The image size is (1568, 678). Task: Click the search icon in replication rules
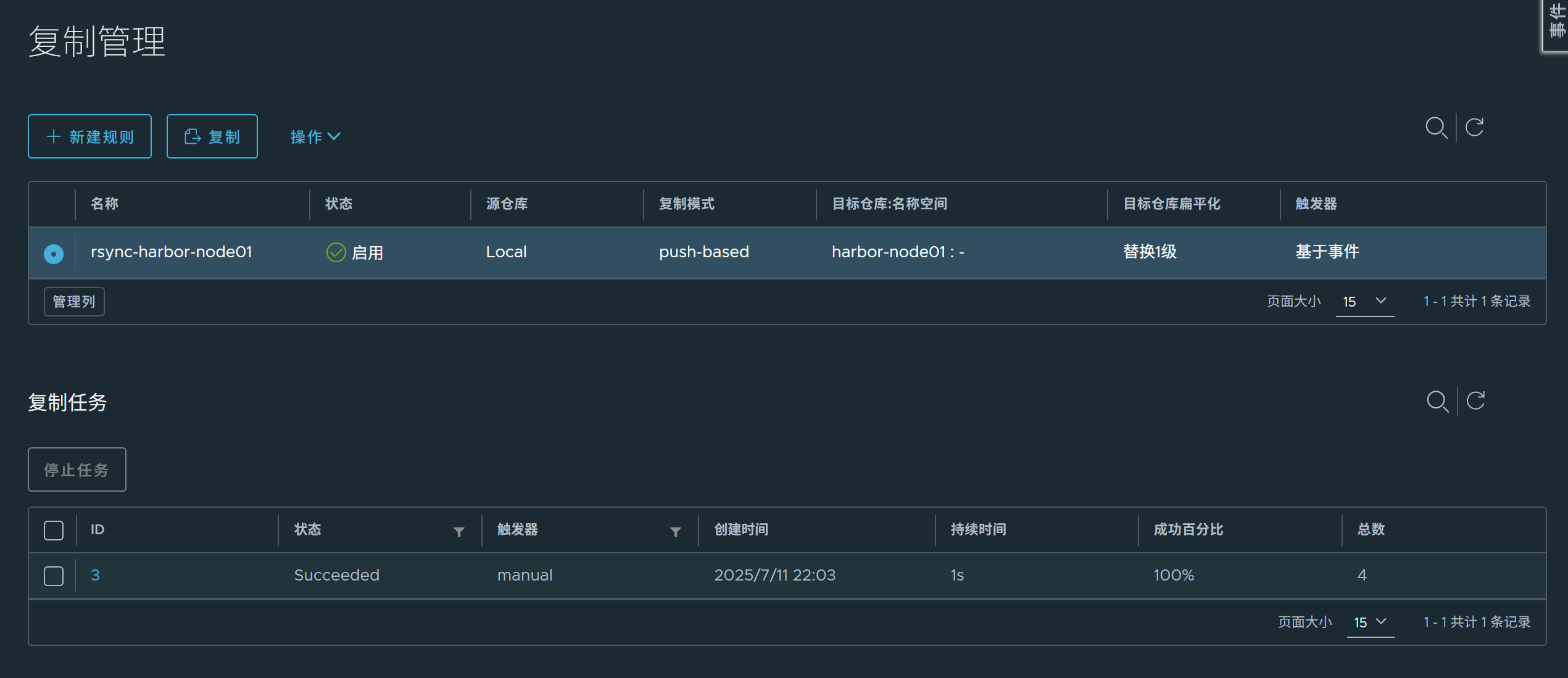(1435, 128)
